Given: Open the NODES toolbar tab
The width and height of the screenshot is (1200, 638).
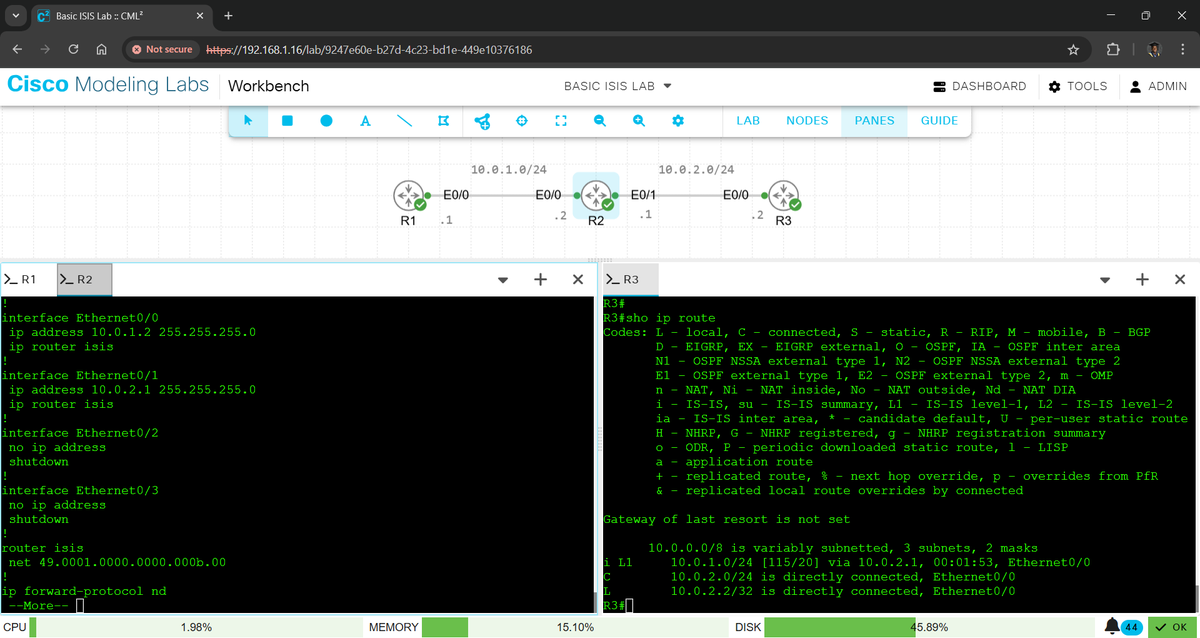Looking at the screenshot, I should coord(807,120).
